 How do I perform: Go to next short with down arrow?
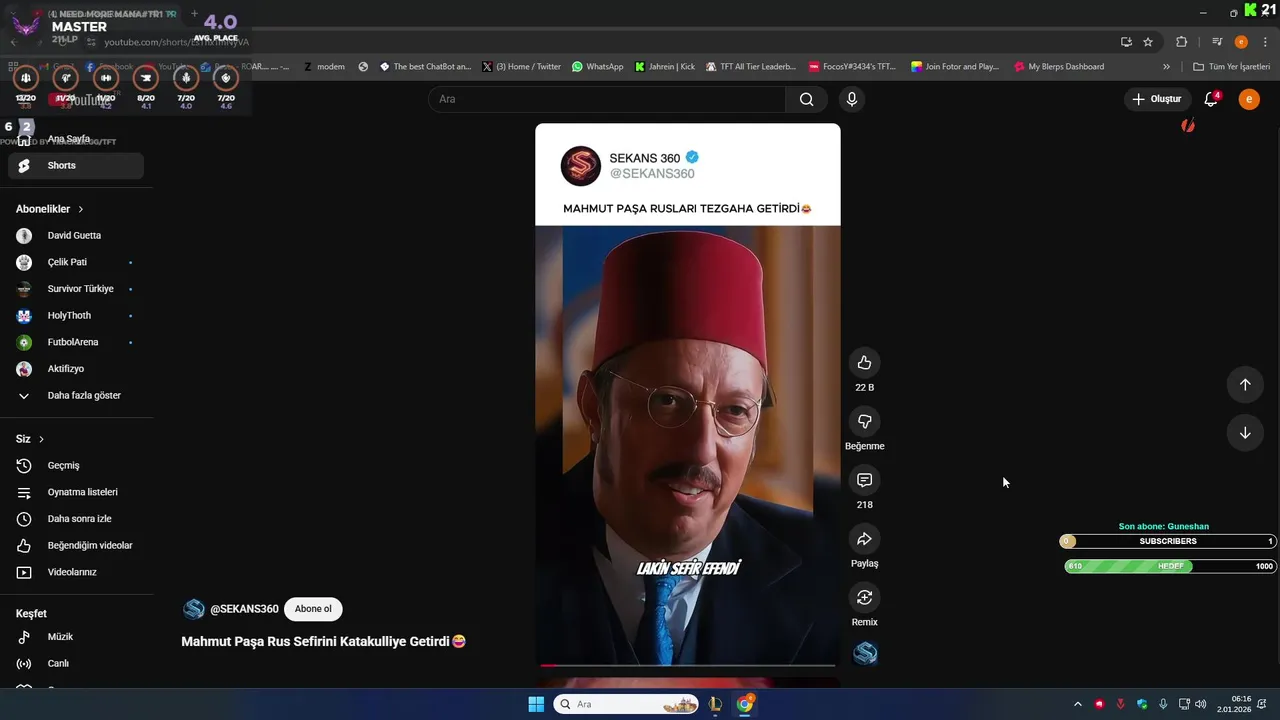click(x=1245, y=433)
